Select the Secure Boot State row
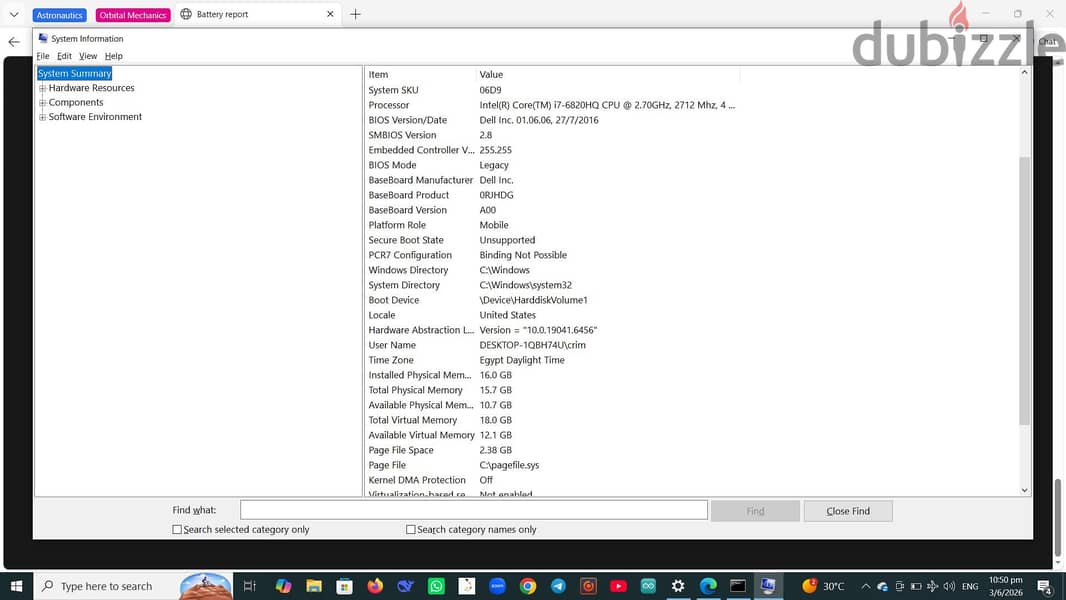The height and width of the screenshot is (600, 1066). (x=552, y=240)
